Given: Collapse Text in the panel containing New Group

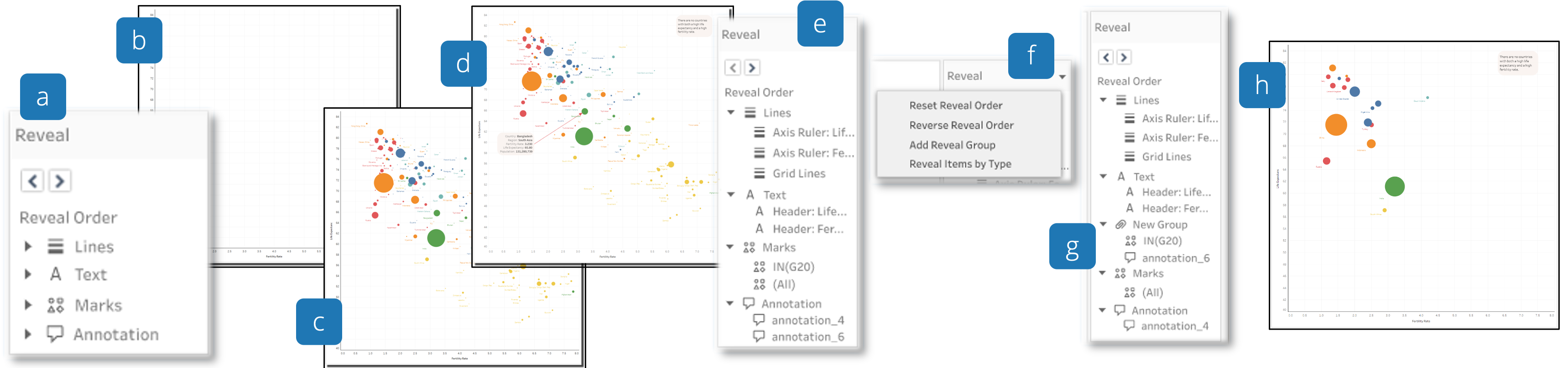Looking at the screenshot, I should (x=1103, y=176).
